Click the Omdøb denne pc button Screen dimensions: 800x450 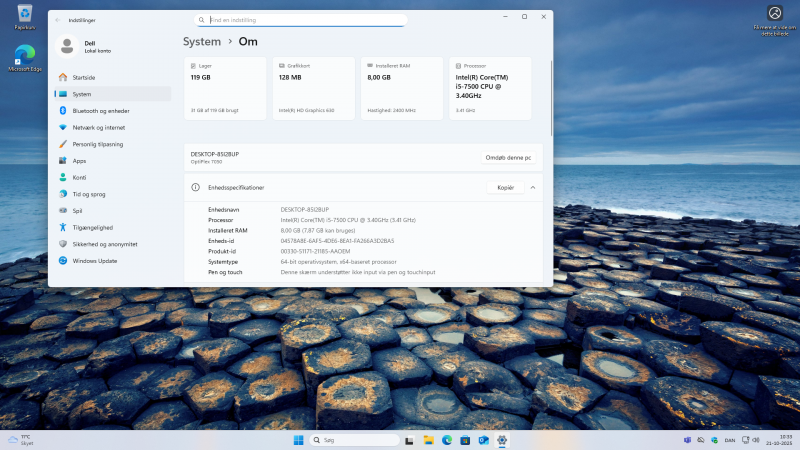[508, 157]
